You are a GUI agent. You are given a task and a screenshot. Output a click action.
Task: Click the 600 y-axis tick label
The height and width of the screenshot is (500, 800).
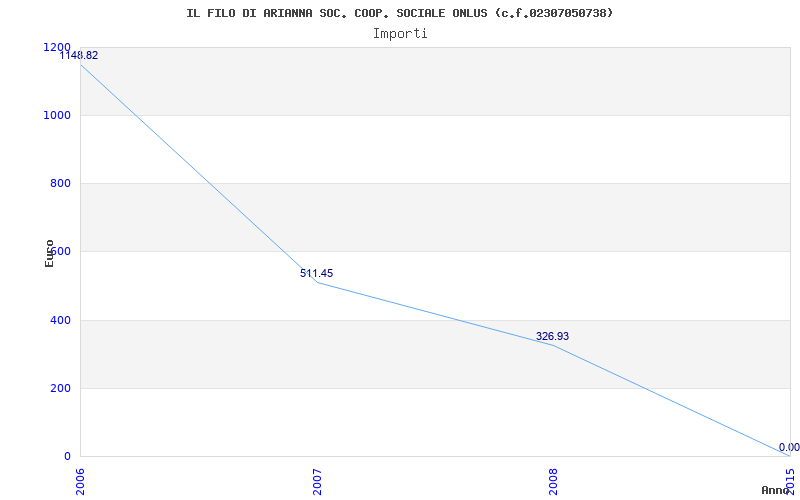click(60, 252)
